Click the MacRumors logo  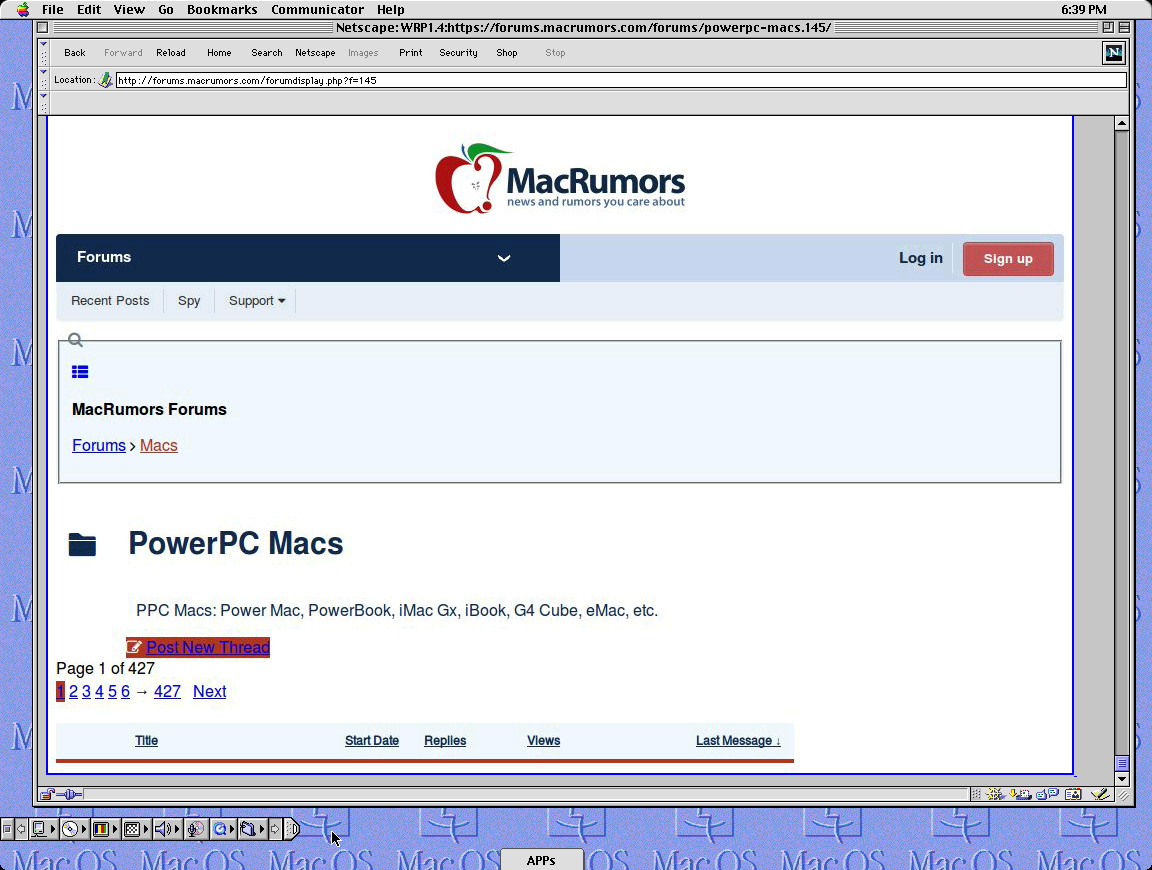pyautogui.click(x=560, y=179)
